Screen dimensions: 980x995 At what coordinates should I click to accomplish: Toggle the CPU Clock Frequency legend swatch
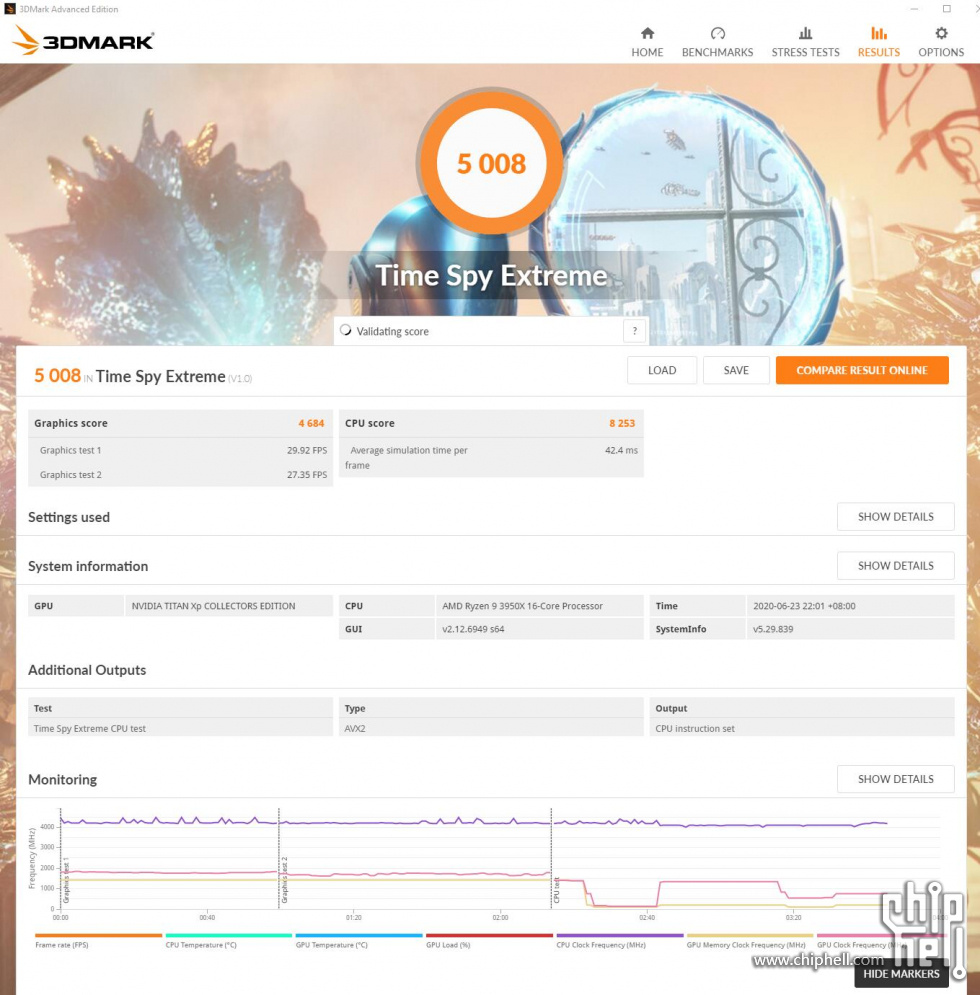619,935
